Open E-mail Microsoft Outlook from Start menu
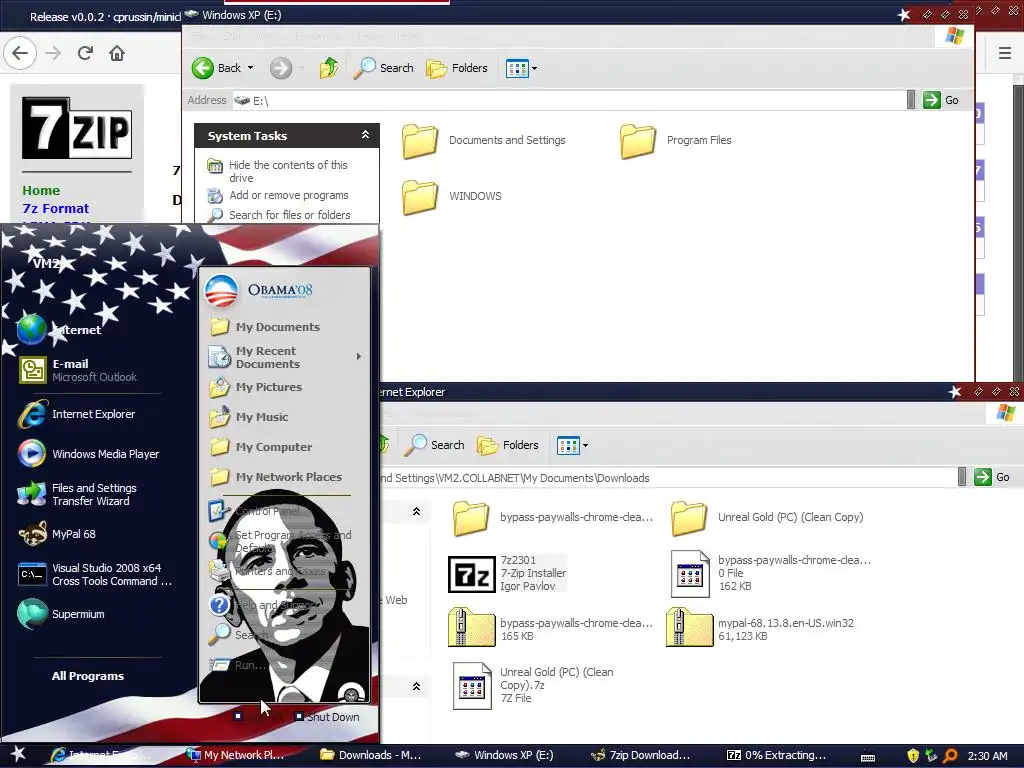The image size is (1024, 768). [x=78, y=370]
